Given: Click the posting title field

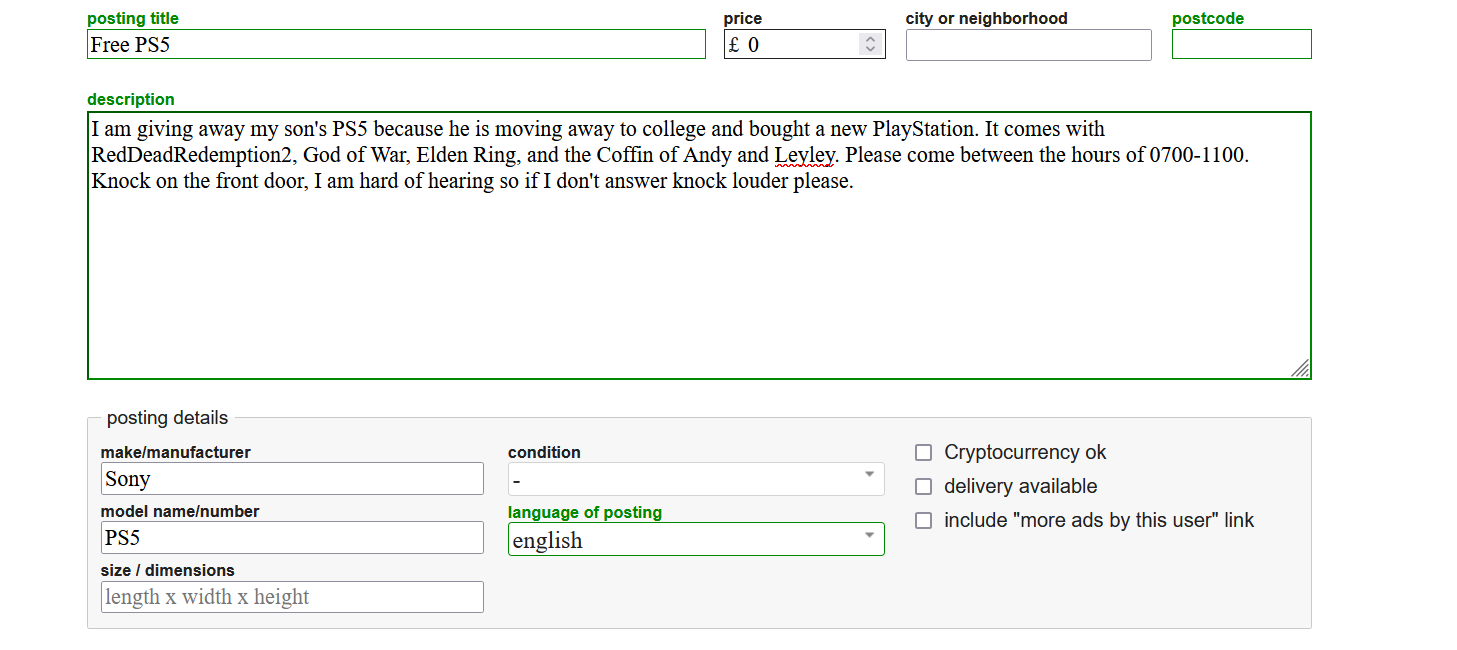Looking at the screenshot, I should (x=396, y=44).
